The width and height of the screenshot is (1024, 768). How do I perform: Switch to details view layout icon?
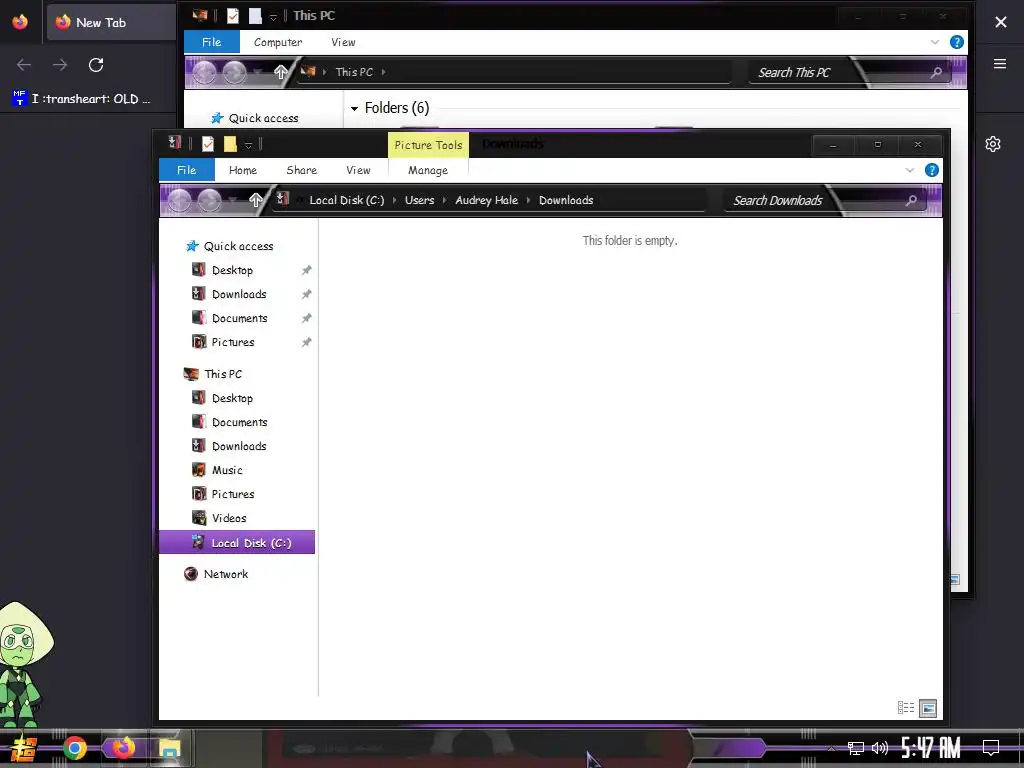[x=906, y=708]
